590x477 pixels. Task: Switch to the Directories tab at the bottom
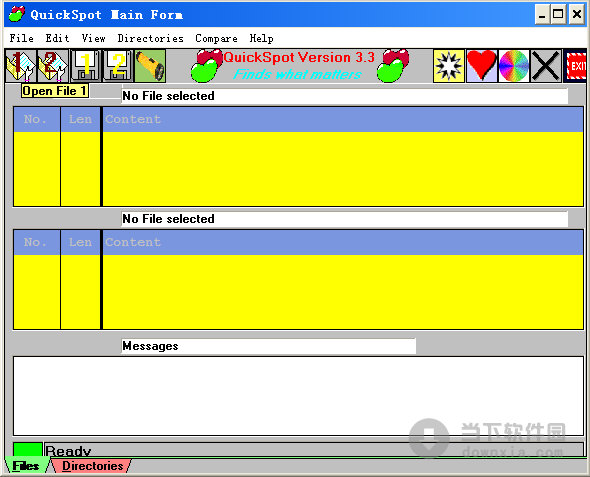[93, 466]
